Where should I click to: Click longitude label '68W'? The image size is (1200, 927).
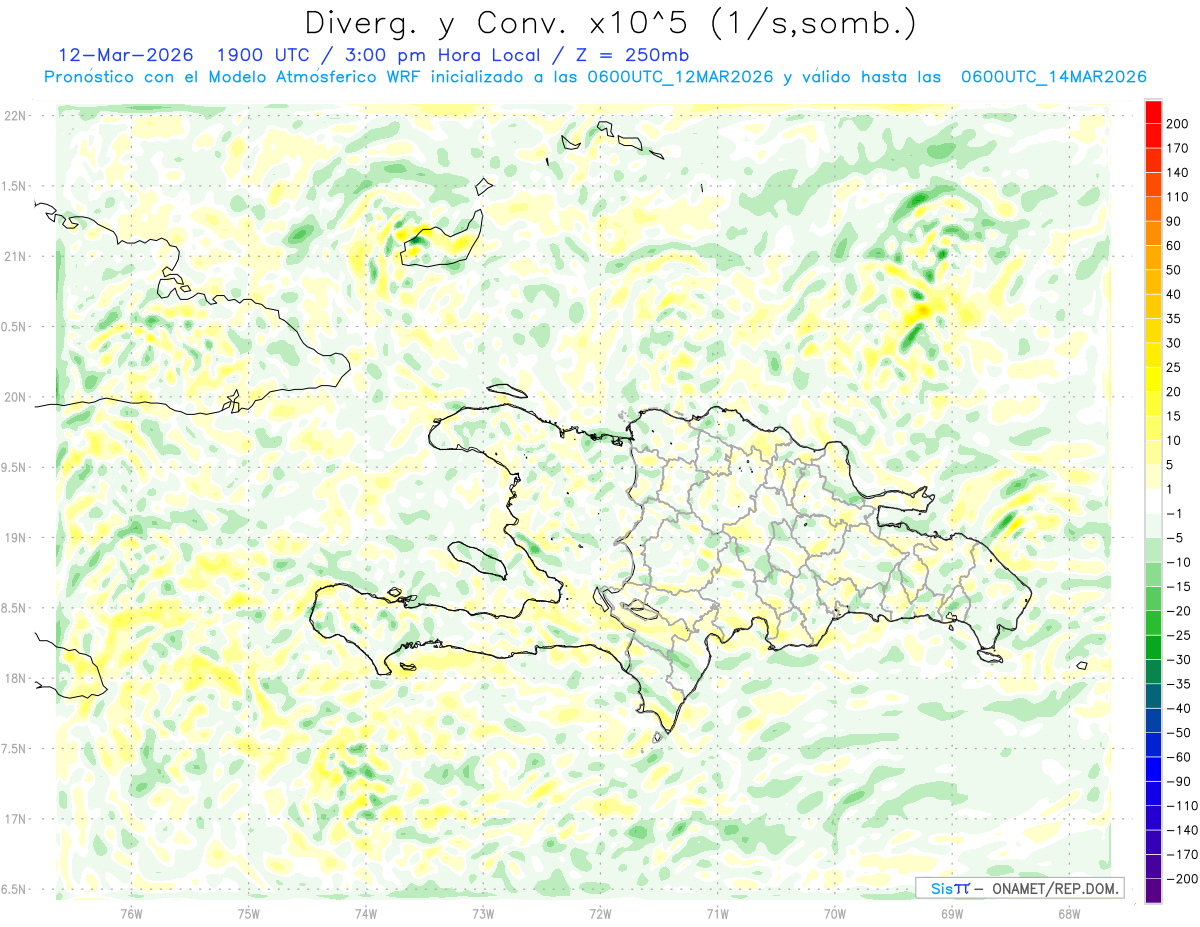(1068, 914)
